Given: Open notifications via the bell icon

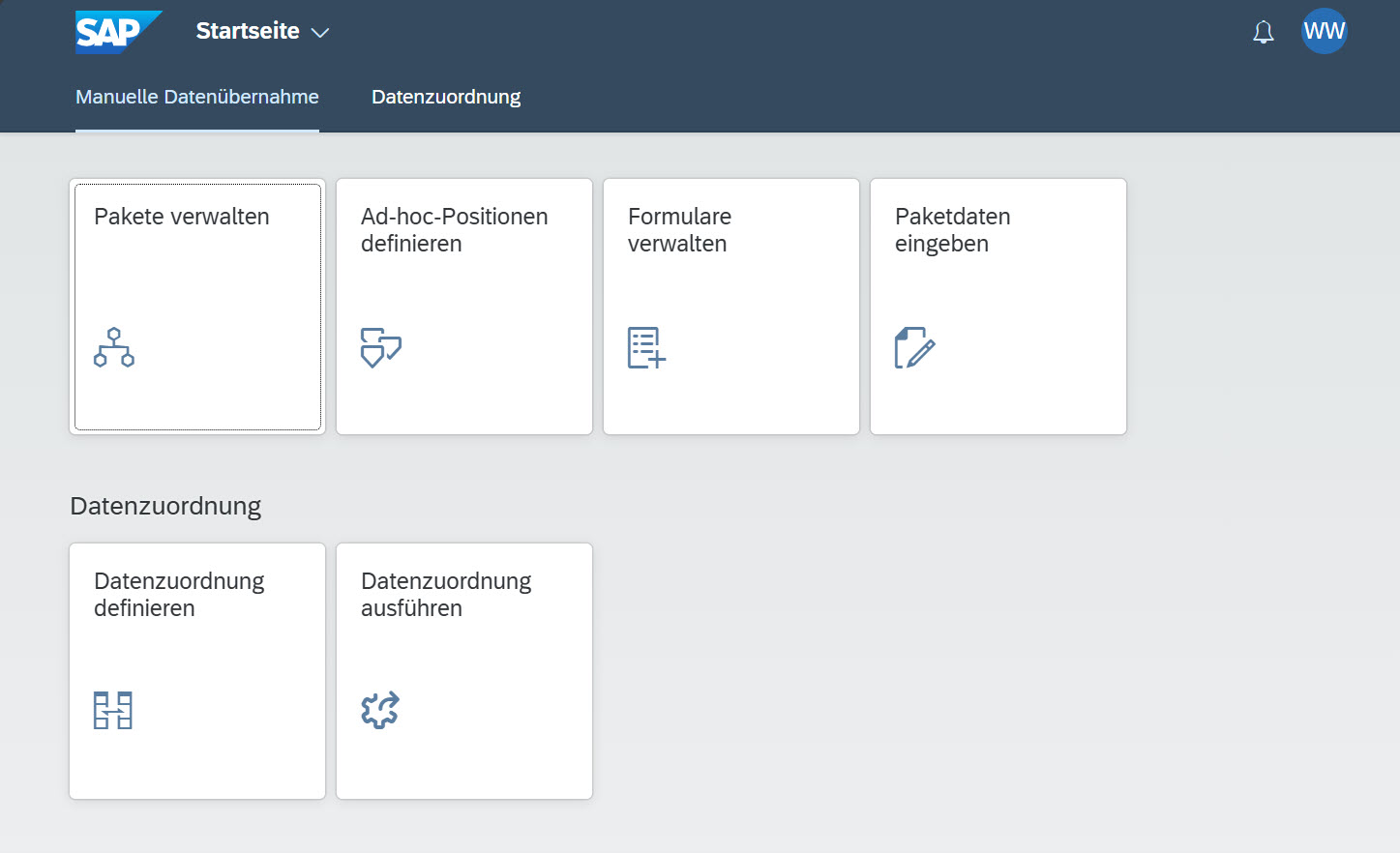Looking at the screenshot, I should click(1263, 31).
